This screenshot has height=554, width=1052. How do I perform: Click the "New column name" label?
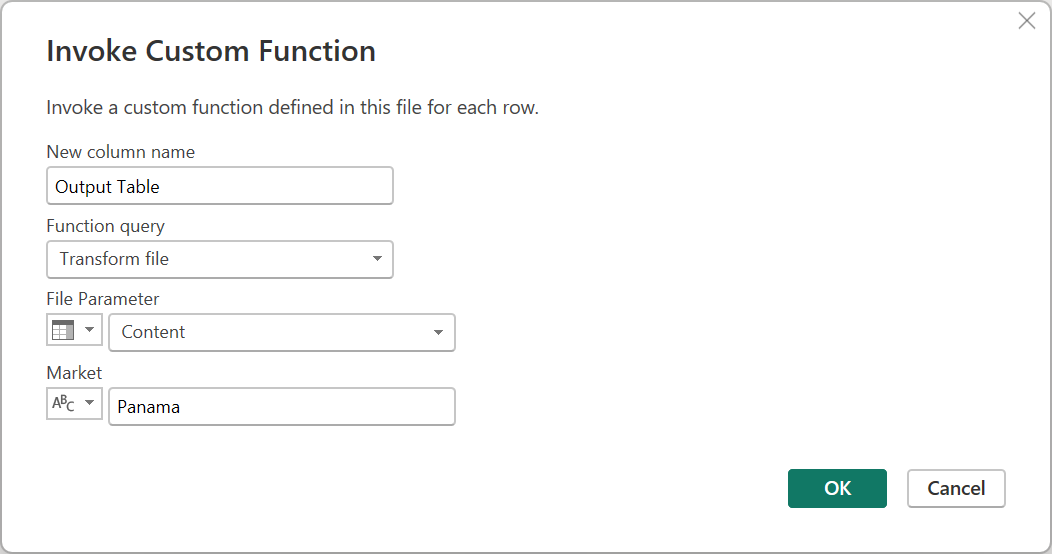120,153
